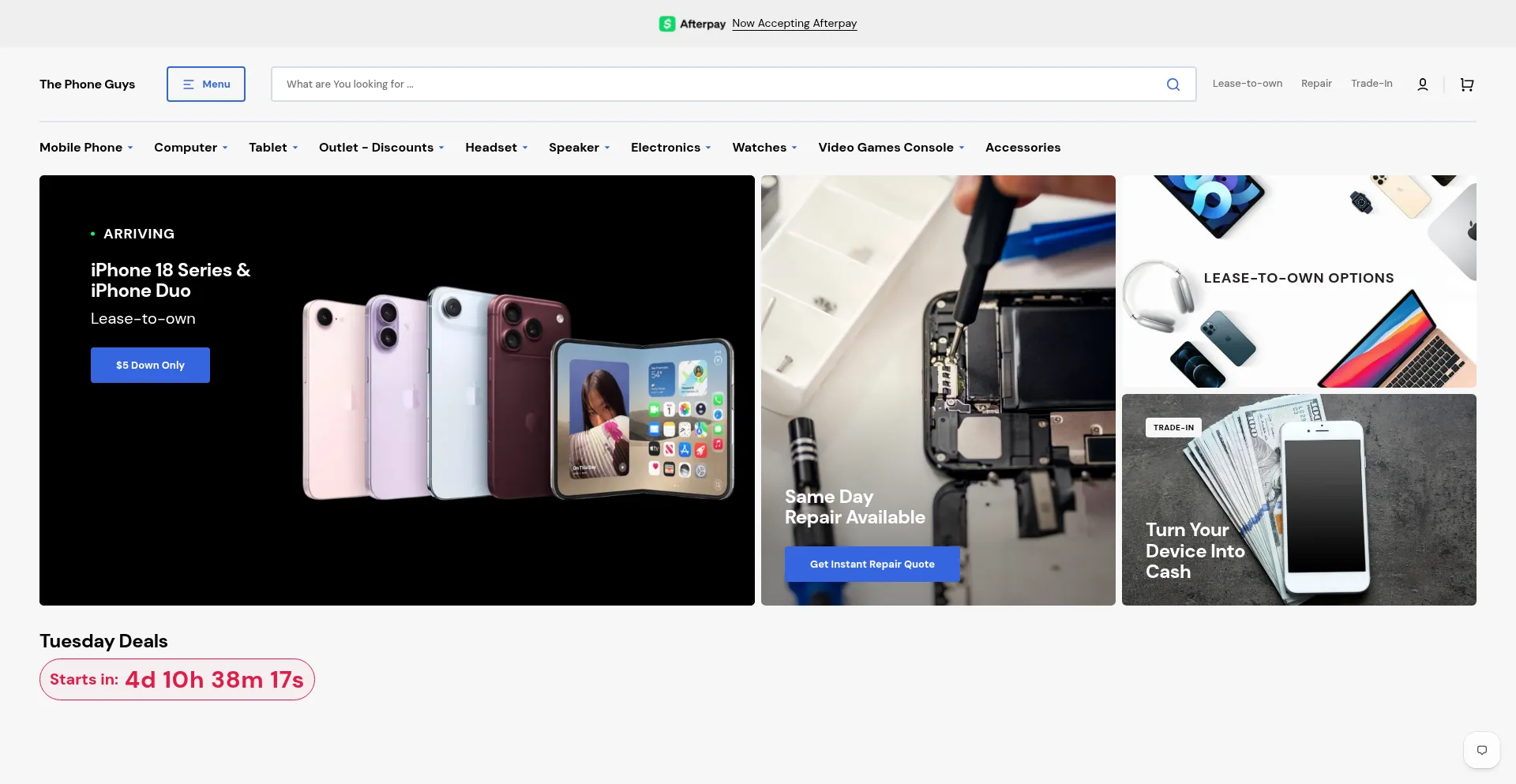Viewport: 1516px width, 784px height.
Task: Open the chat bubble widget
Action: [1482, 750]
